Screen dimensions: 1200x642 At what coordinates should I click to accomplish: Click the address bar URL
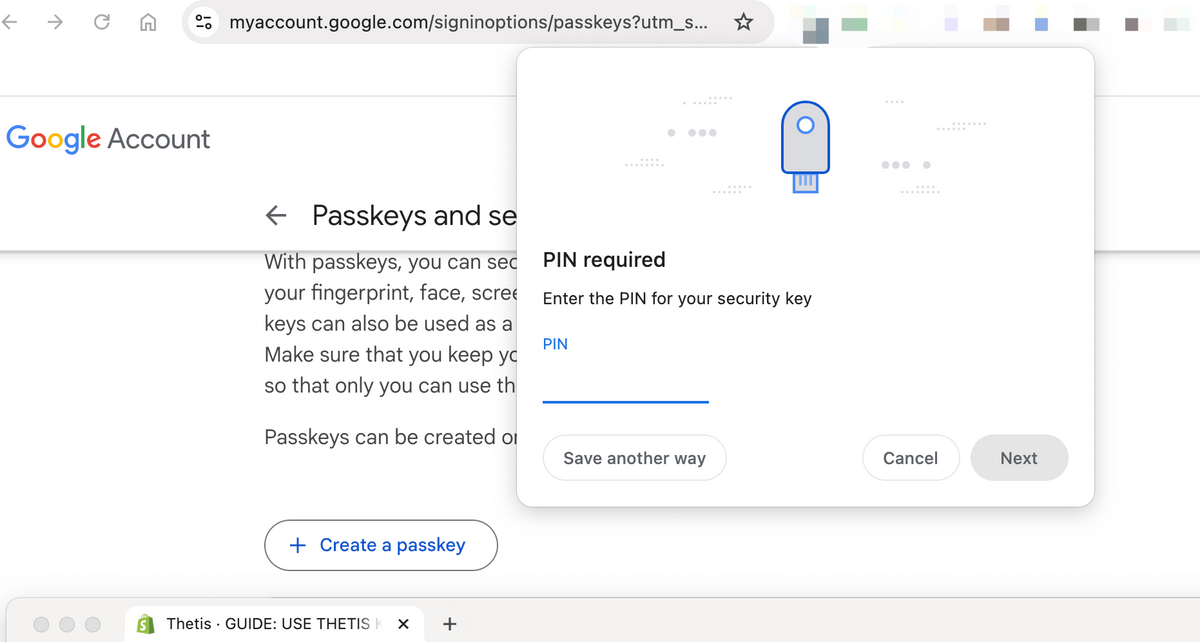[470, 22]
